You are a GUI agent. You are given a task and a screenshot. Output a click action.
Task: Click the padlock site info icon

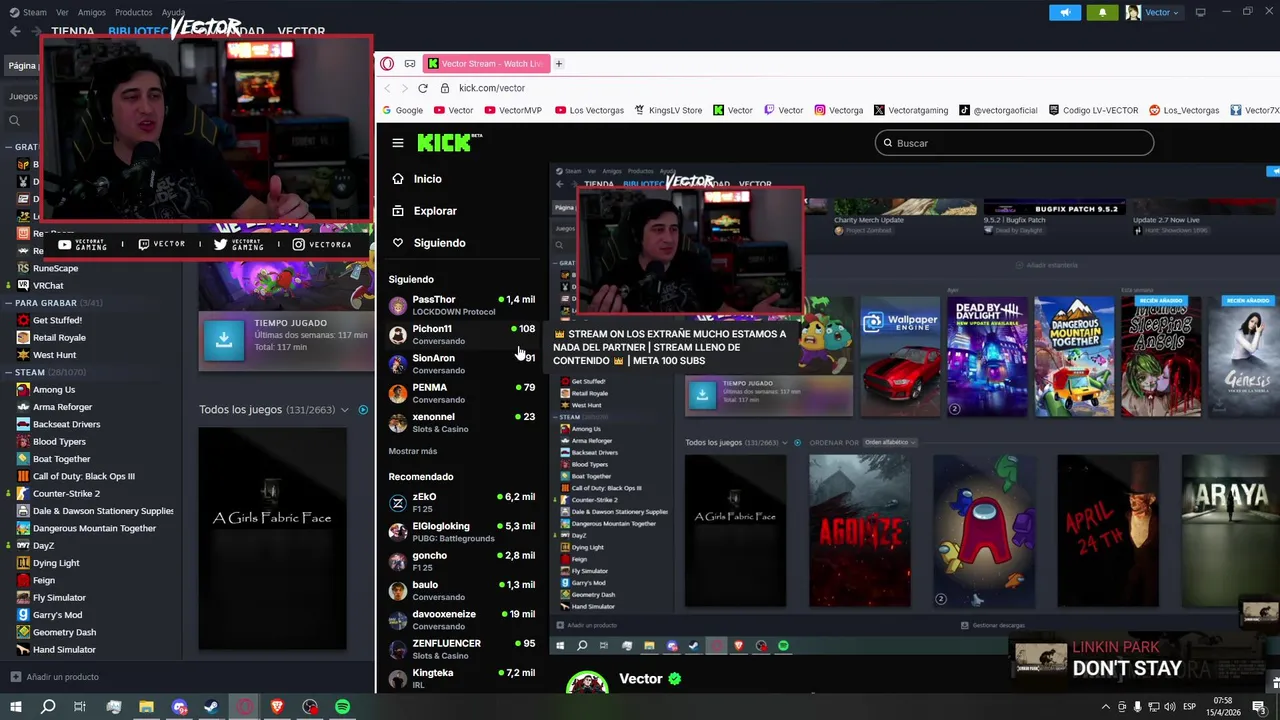(445, 88)
